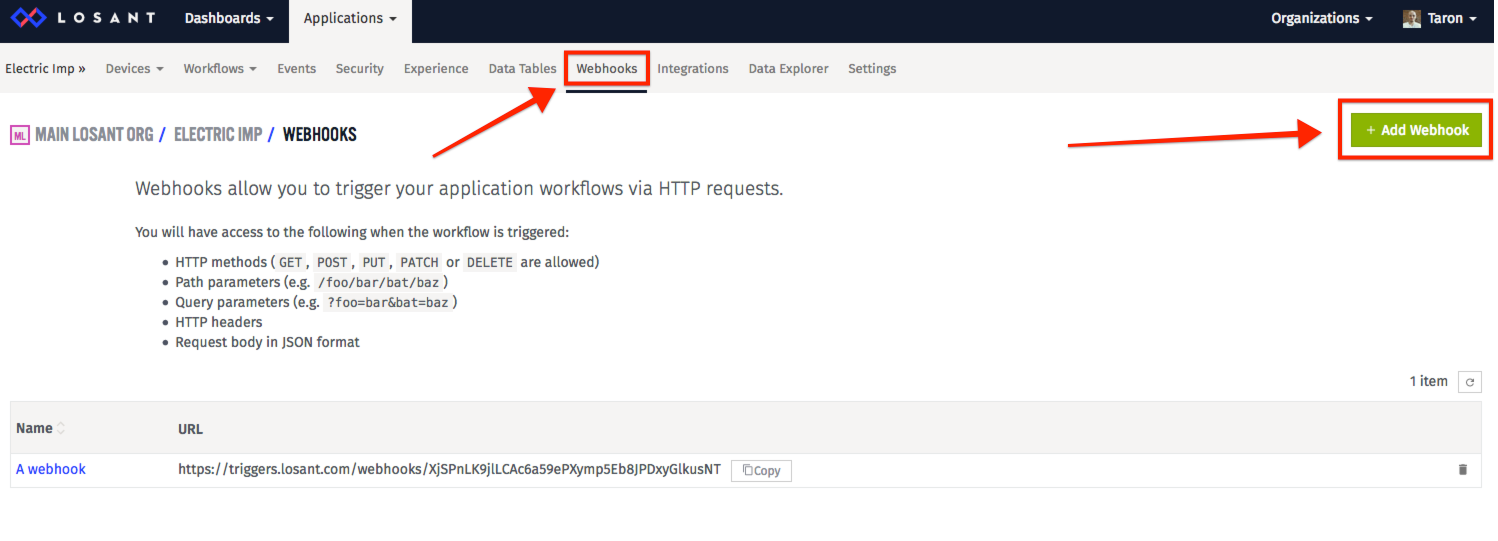
Task: Click the refresh icon beside 1 item
Action: point(1469,381)
